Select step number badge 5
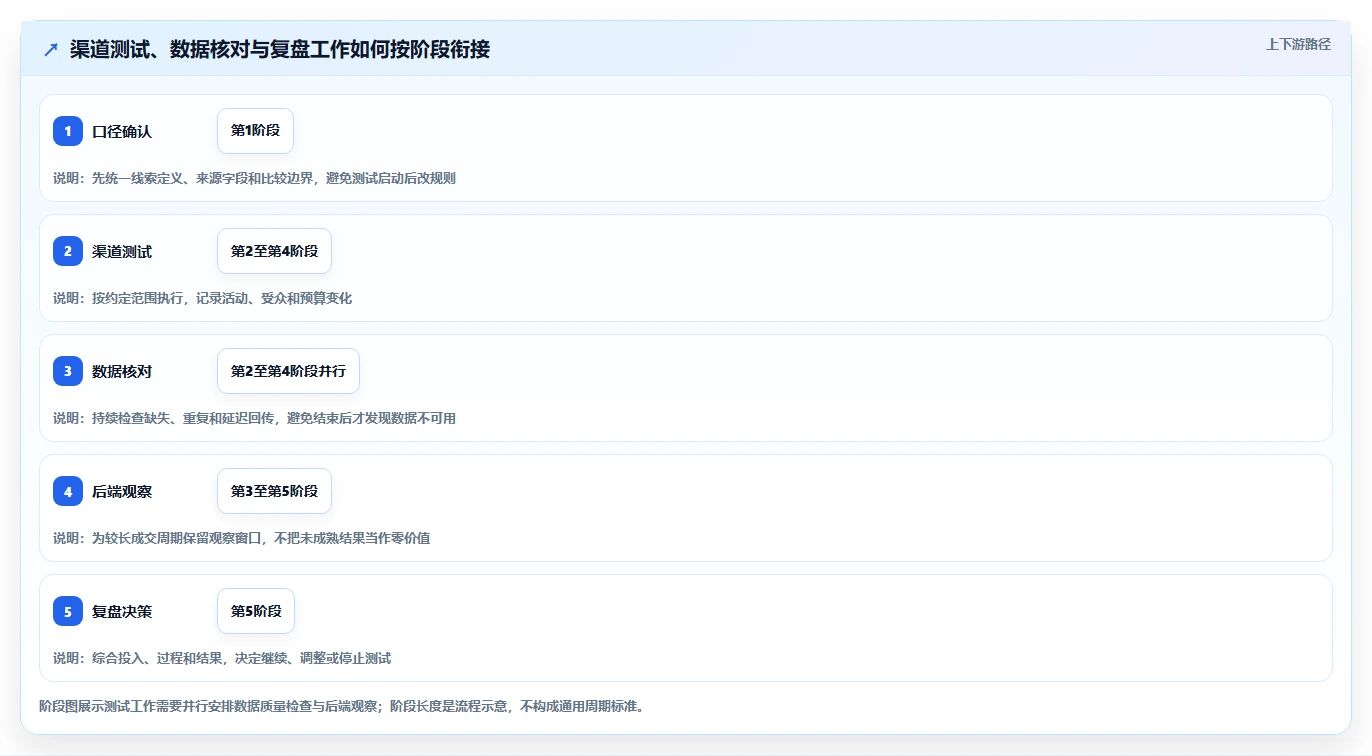The height and width of the screenshot is (756, 1372). click(68, 611)
